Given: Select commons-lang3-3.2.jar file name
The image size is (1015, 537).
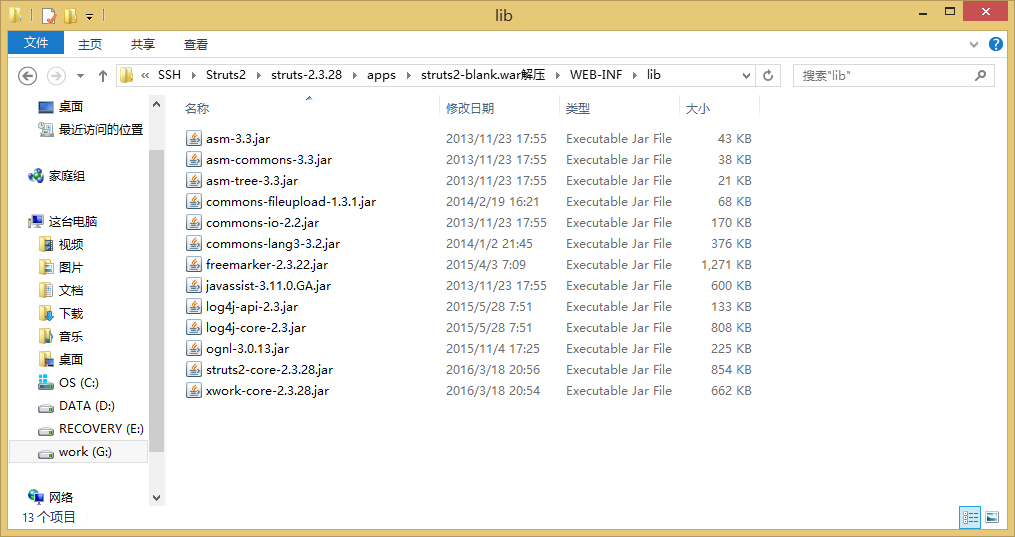Looking at the screenshot, I should (x=273, y=244).
